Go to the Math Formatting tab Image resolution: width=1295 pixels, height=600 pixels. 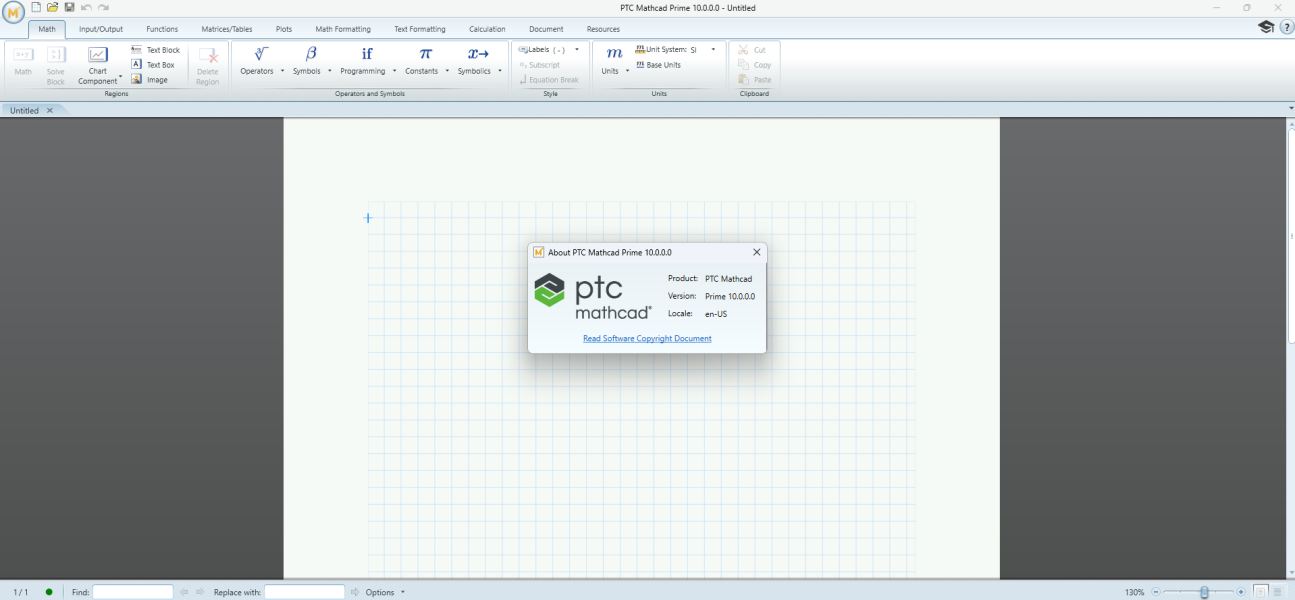pyautogui.click(x=343, y=29)
